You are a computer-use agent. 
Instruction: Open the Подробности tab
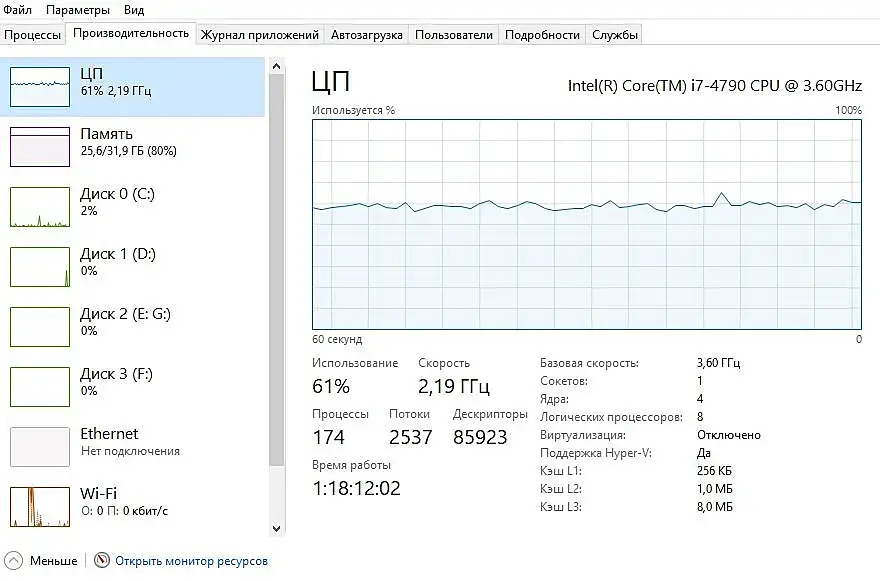pos(542,35)
